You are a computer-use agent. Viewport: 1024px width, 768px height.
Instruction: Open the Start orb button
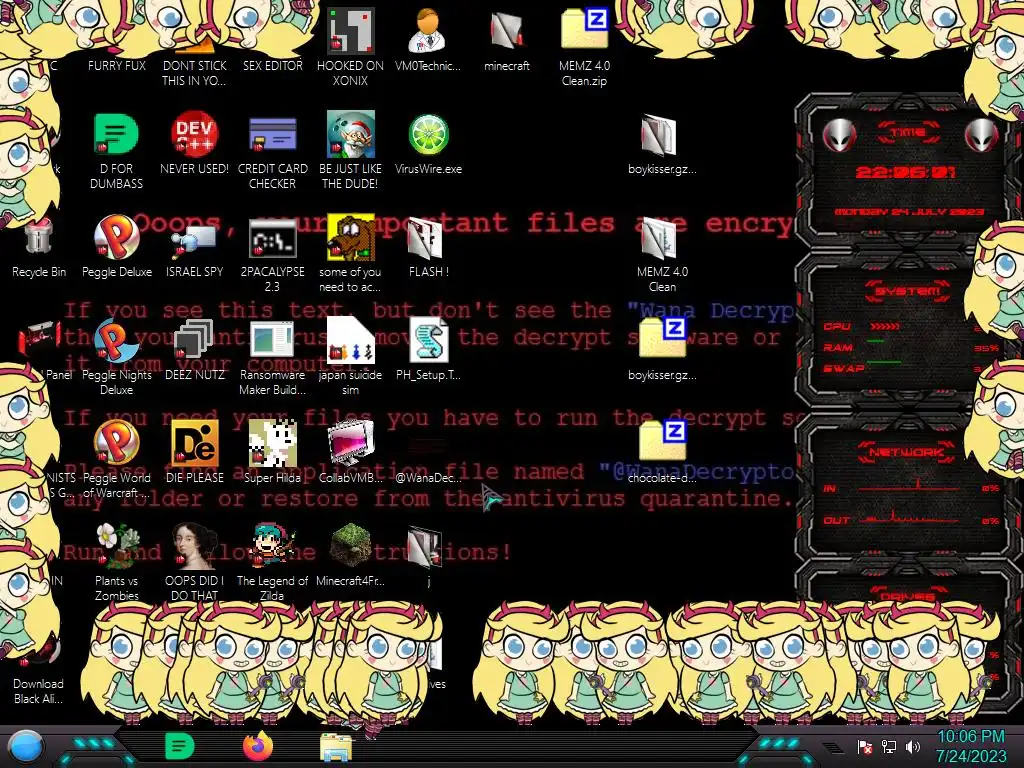(x=26, y=747)
